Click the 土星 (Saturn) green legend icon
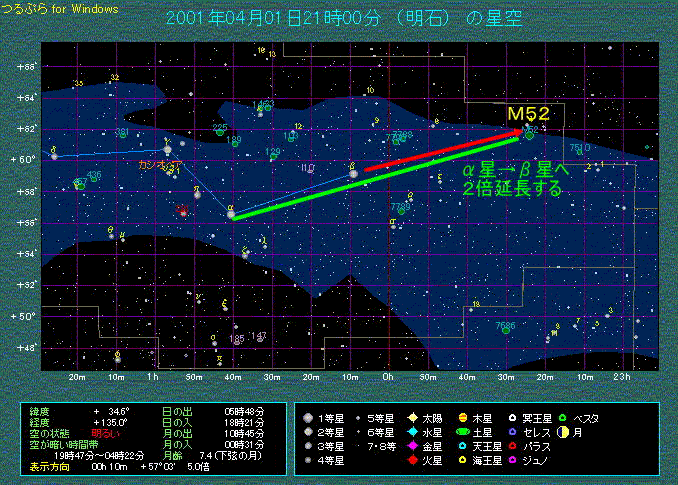The image size is (678, 485). pyautogui.click(x=465, y=431)
